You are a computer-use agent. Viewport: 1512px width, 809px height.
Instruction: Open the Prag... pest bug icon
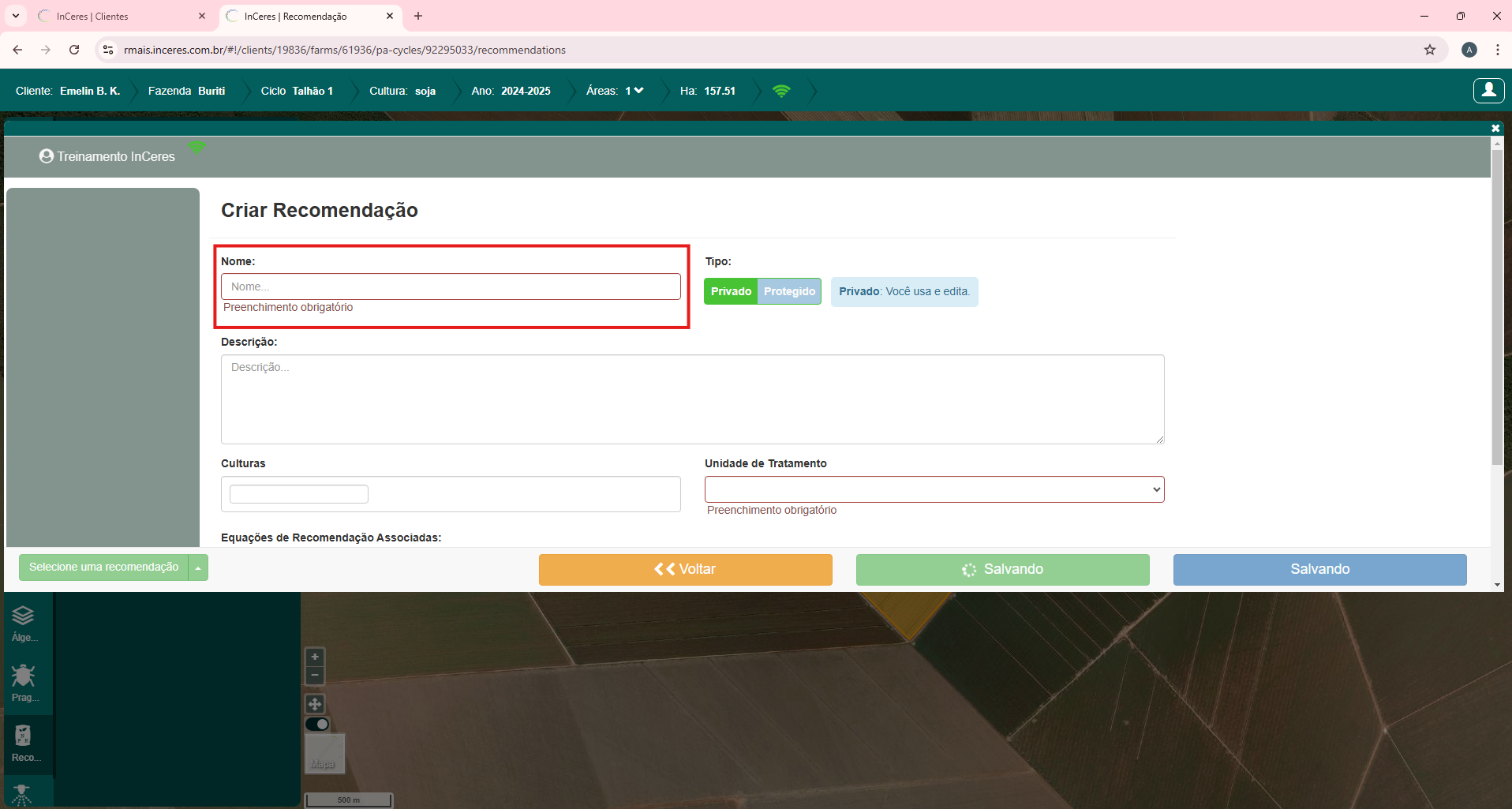[24, 684]
